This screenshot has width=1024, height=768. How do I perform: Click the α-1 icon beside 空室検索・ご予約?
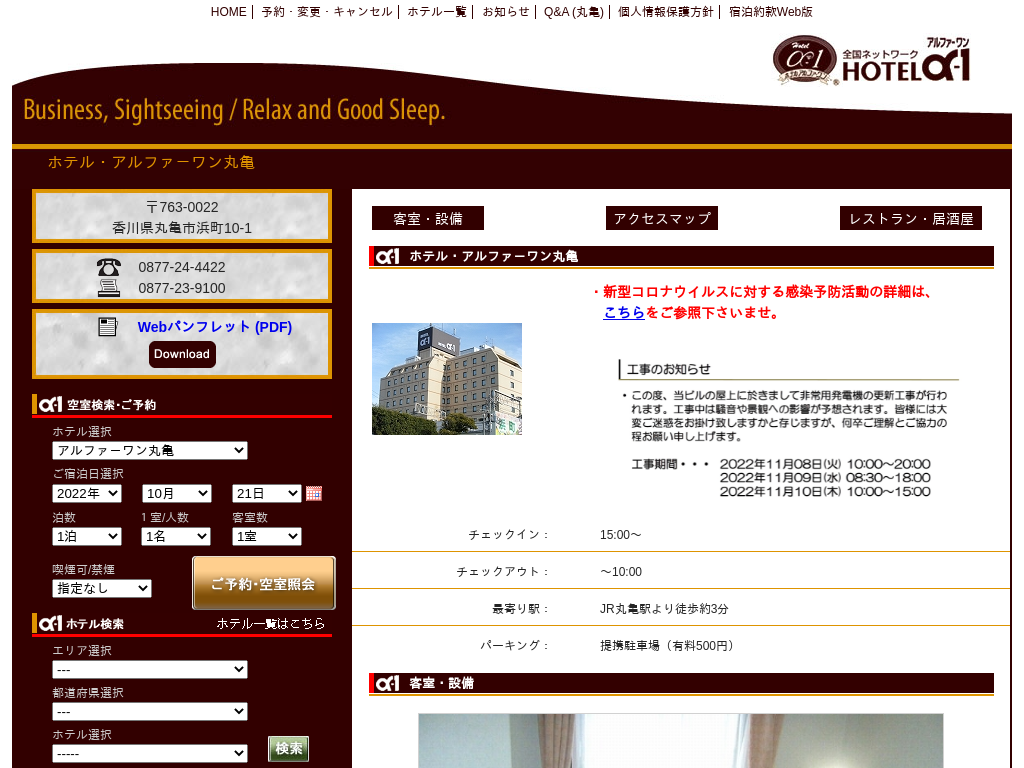50,405
